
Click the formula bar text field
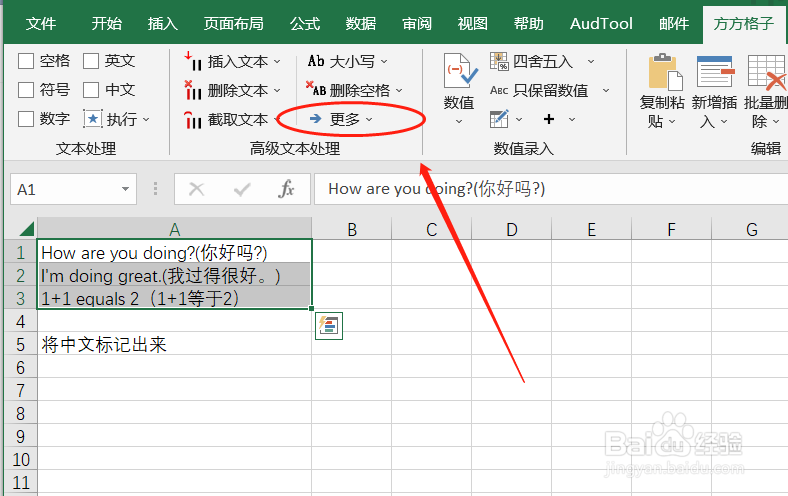pyautogui.click(x=551, y=189)
